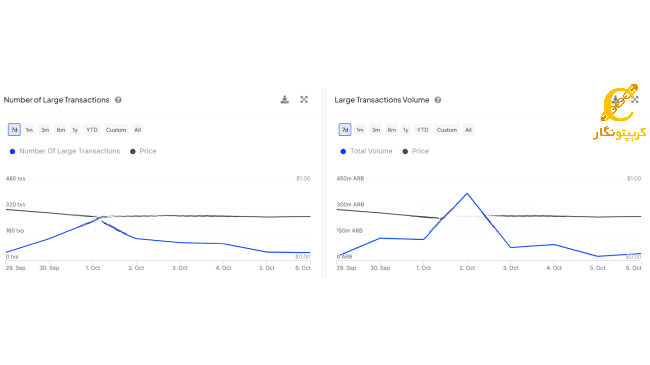Choose Custom range in Number of Large Transactions
This screenshot has height=365, width=650.
click(116, 130)
